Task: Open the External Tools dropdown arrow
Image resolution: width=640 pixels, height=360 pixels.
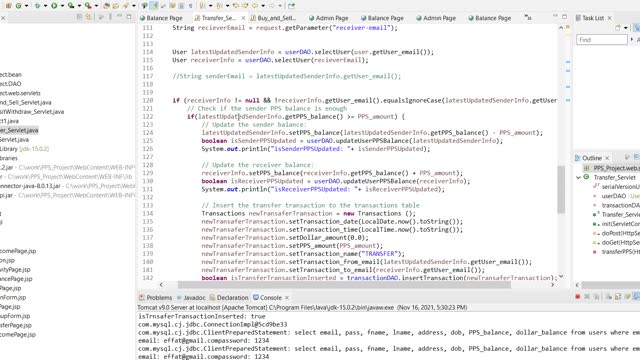Action: tap(96, 6)
